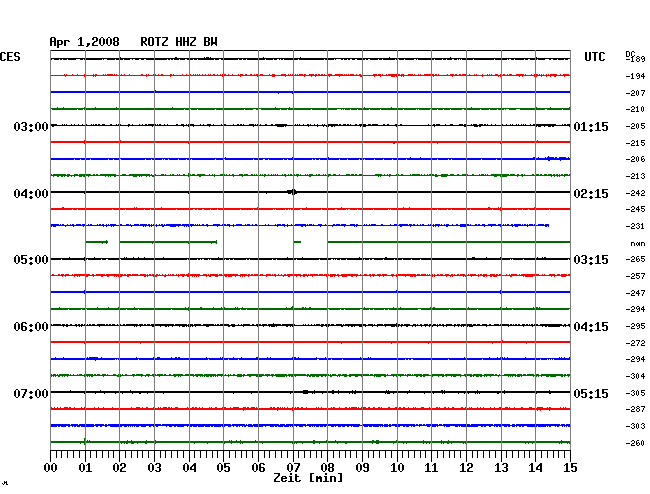Select the 04 minute axis label
Screen dimensions: 650x494
(189, 468)
